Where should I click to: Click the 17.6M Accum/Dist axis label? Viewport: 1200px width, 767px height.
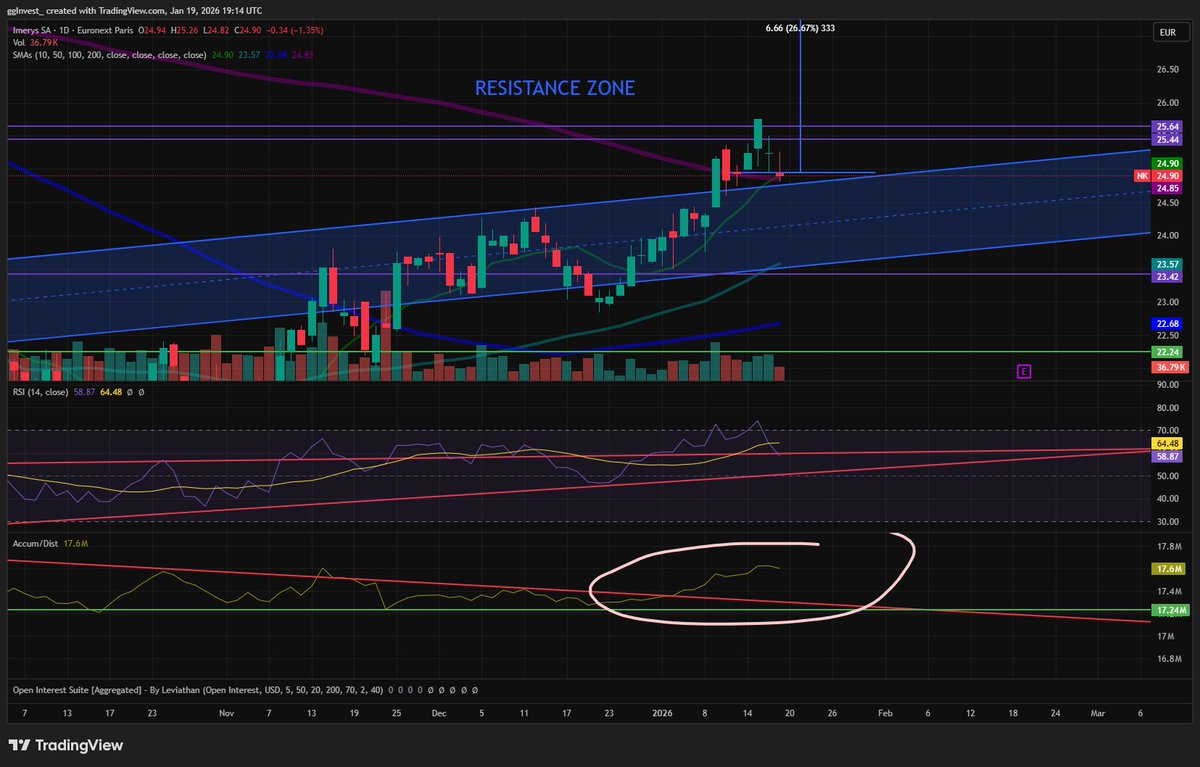click(1168, 568)
